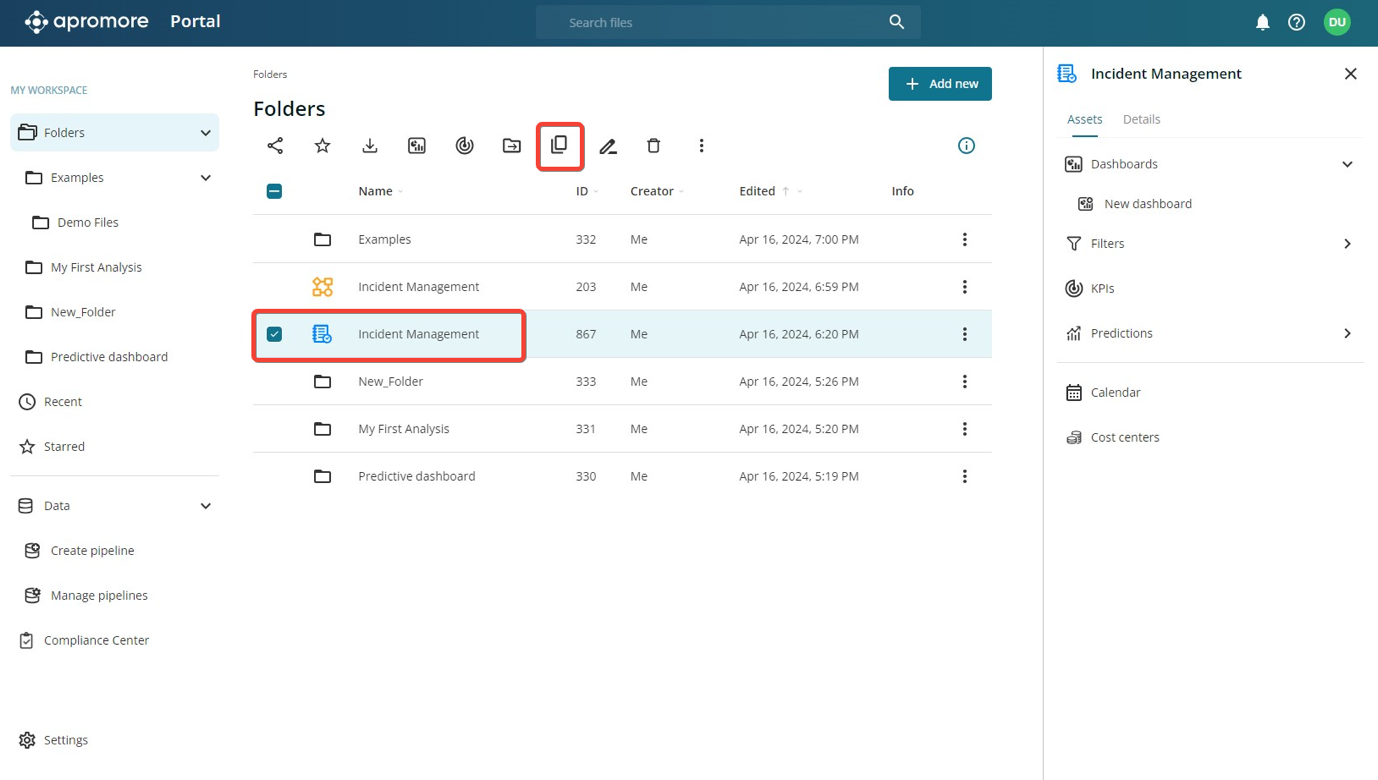This screenshot has width=1378, height=780.
Task: Click the move-to-folder icon in the toolbar
Action: pyautogui.click(x=512, y=146)
